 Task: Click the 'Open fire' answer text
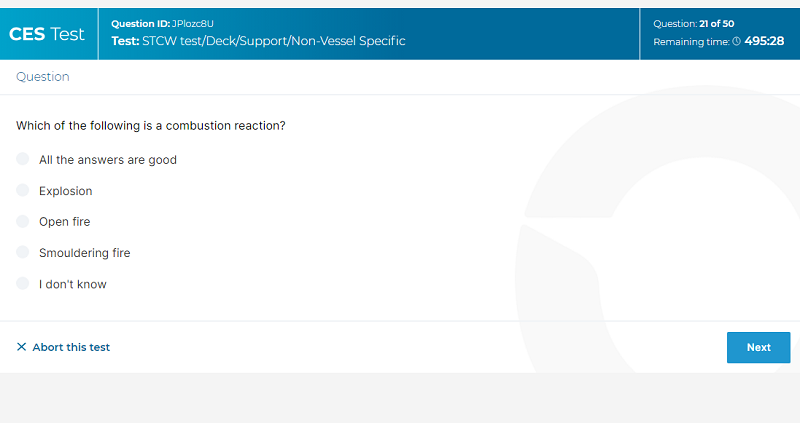click(65, 222)
